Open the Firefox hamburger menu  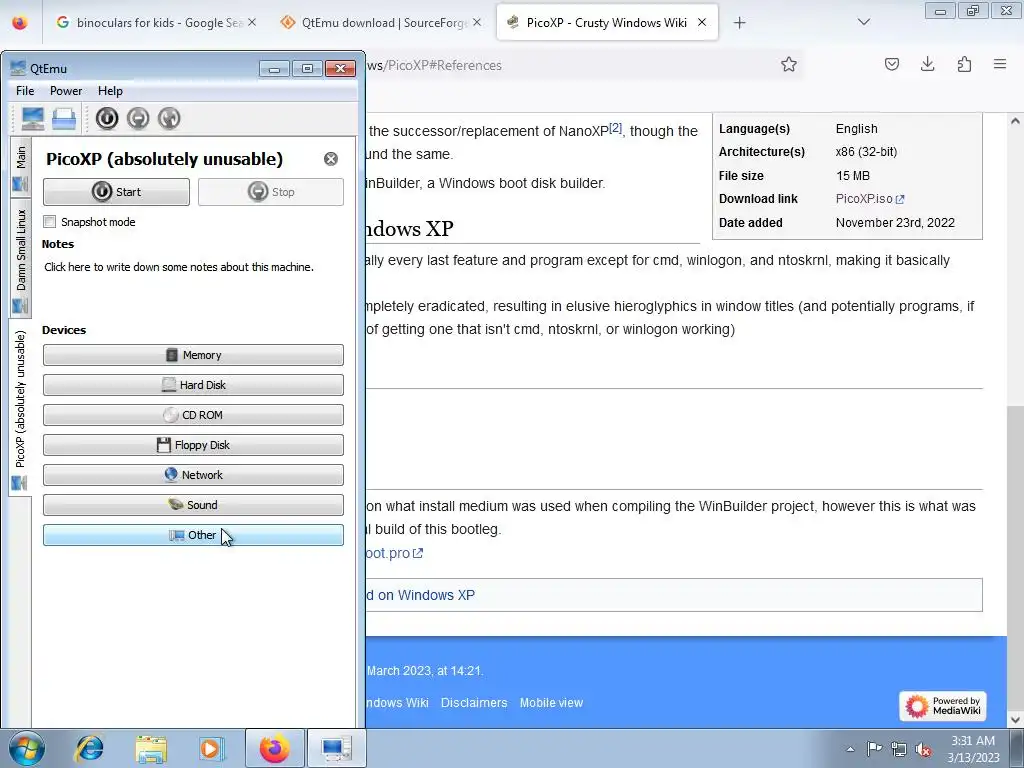1000,64
